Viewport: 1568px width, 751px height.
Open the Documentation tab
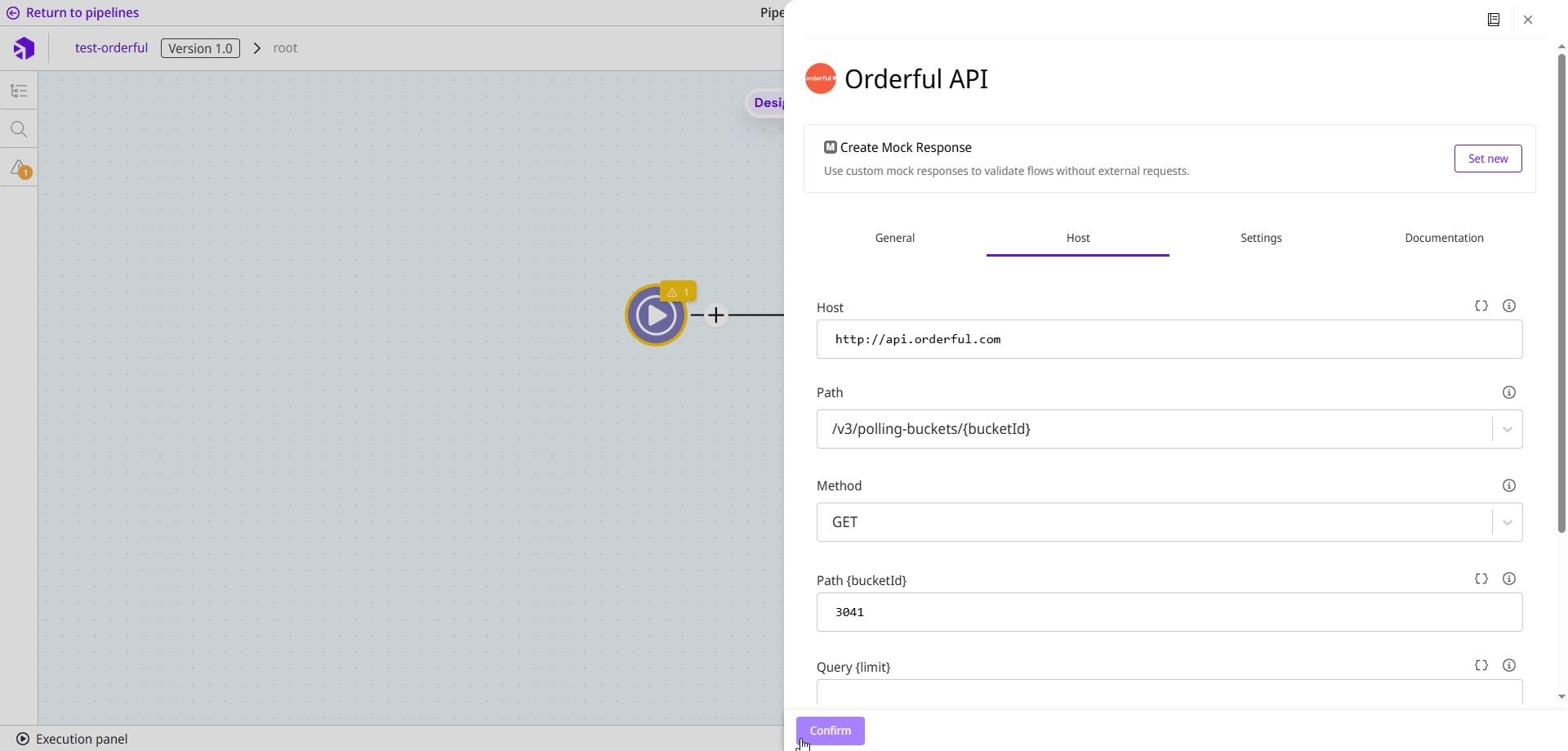(x=1443, y=238)
